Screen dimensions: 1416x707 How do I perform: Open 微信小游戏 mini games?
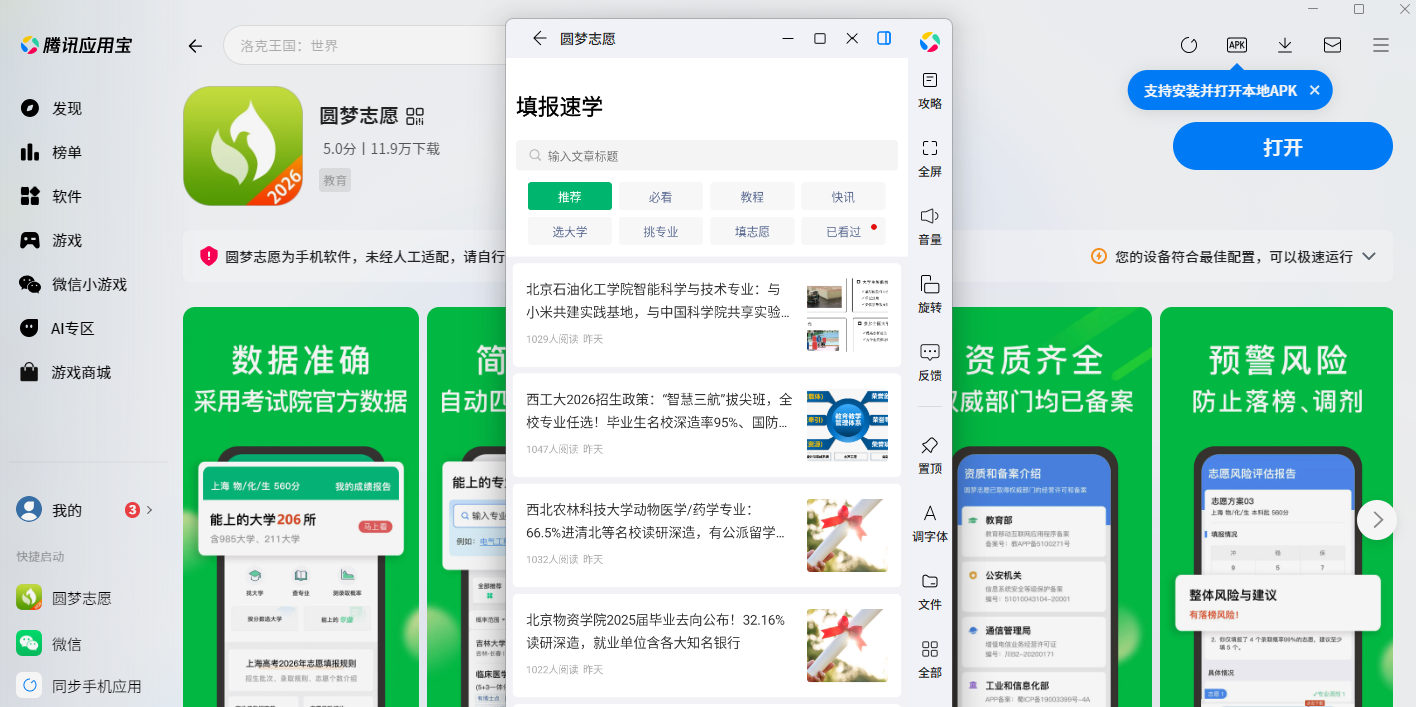click(x=73, y=284)
